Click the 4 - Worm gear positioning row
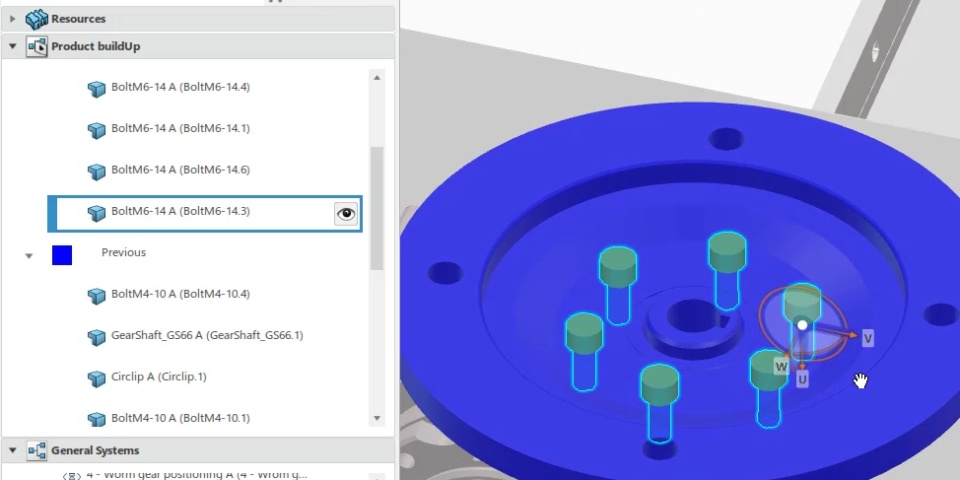The width and height of the screenshot is (960, 480). click(x=197, y=474)
